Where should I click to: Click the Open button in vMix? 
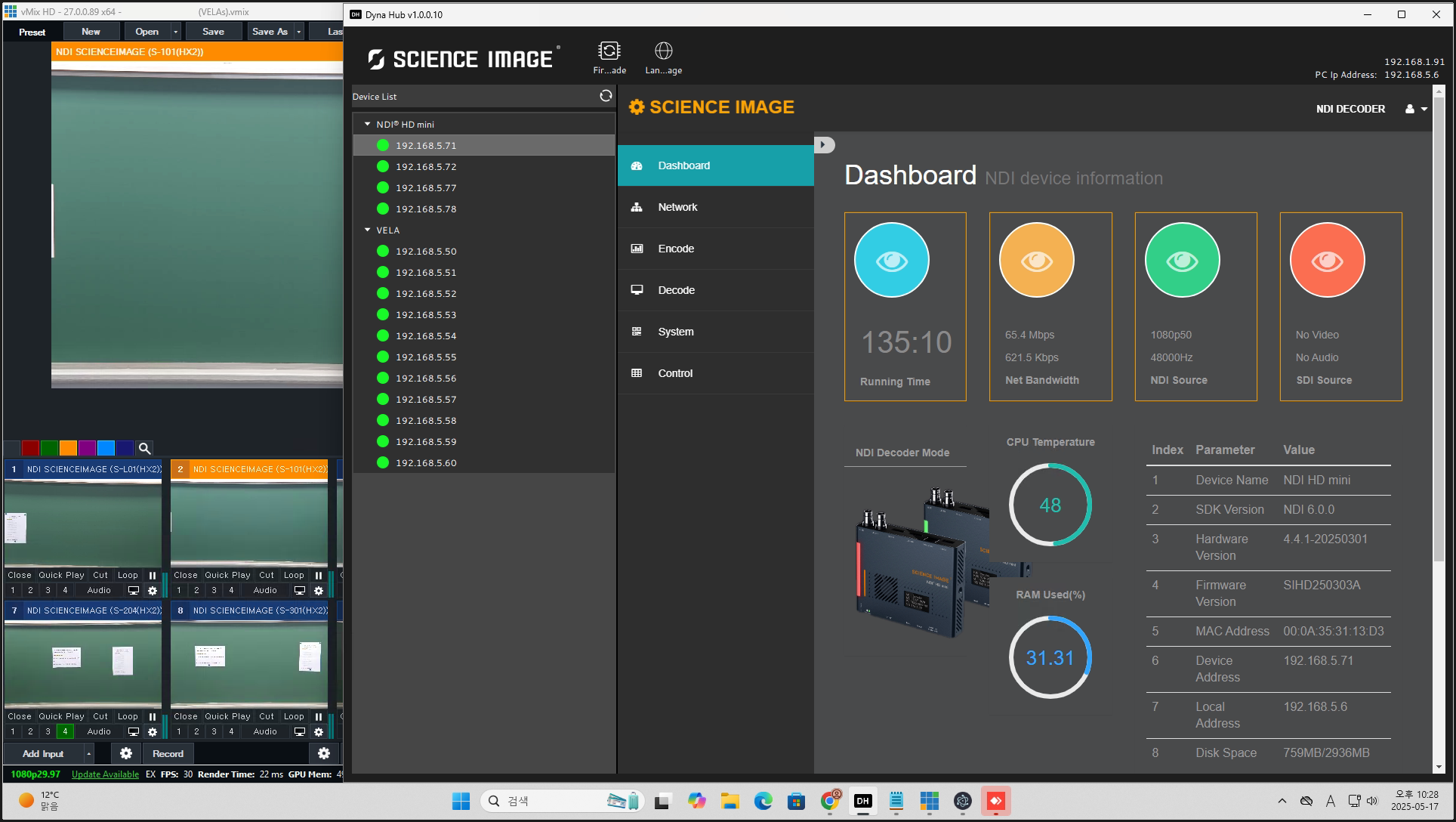(x=147, y=31)
